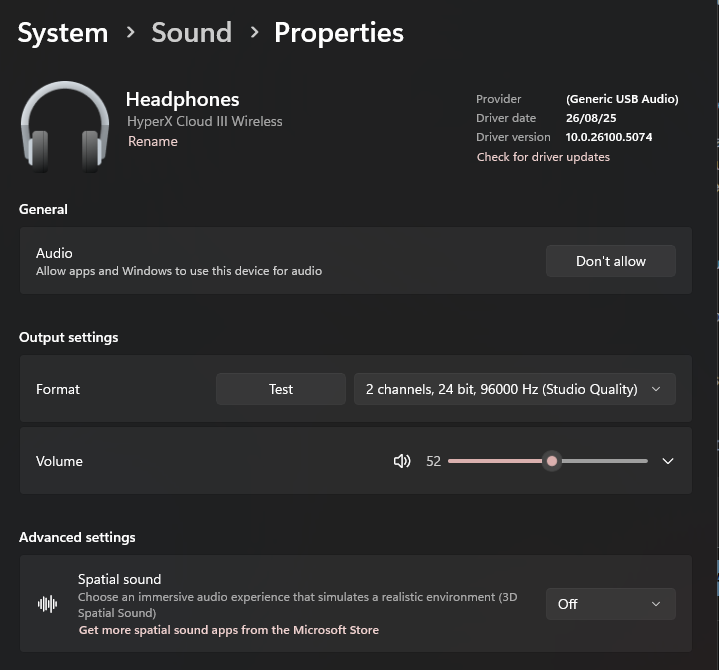Click the Format row label
Image resolution: width=719 pixels, height=670 pixels.
(58, 389)
